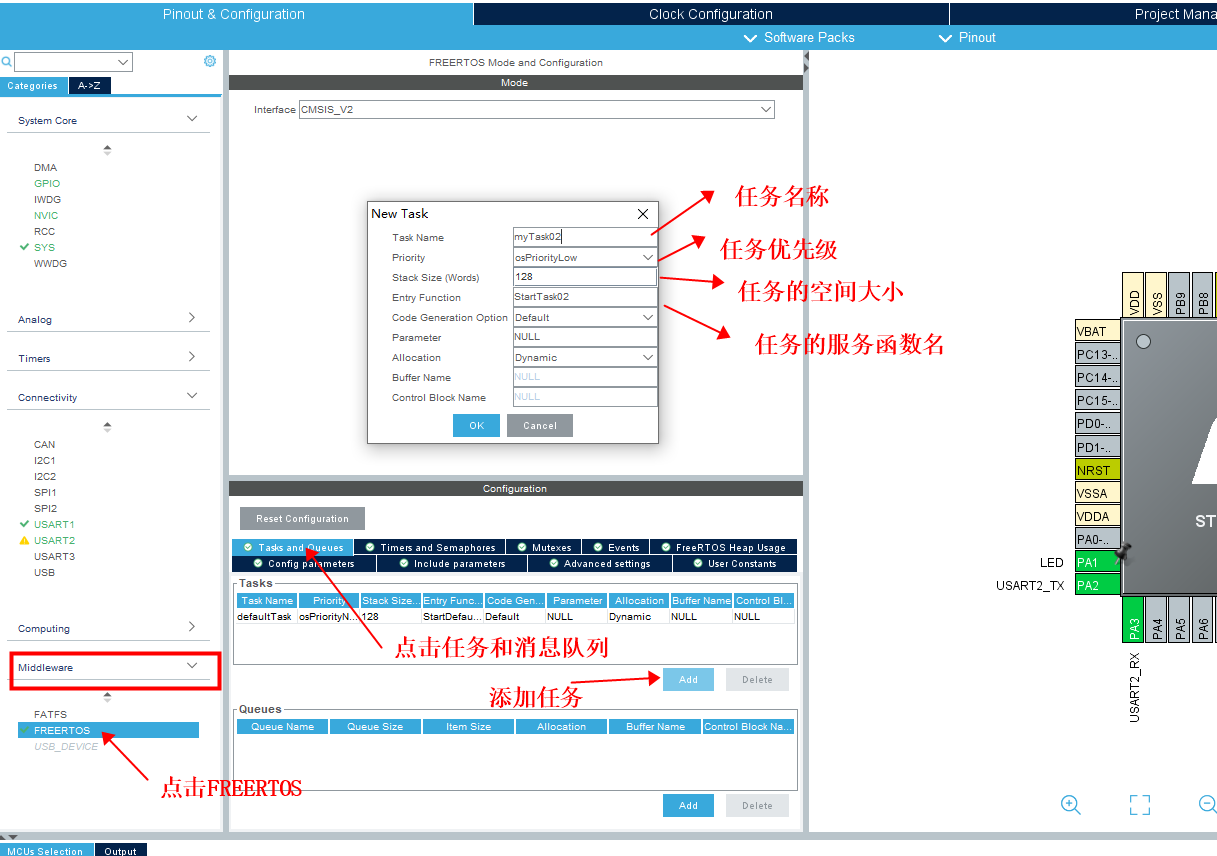Switch to Pinout & Configuration tab
The image size is (1217, 856).
pos(234,14)
